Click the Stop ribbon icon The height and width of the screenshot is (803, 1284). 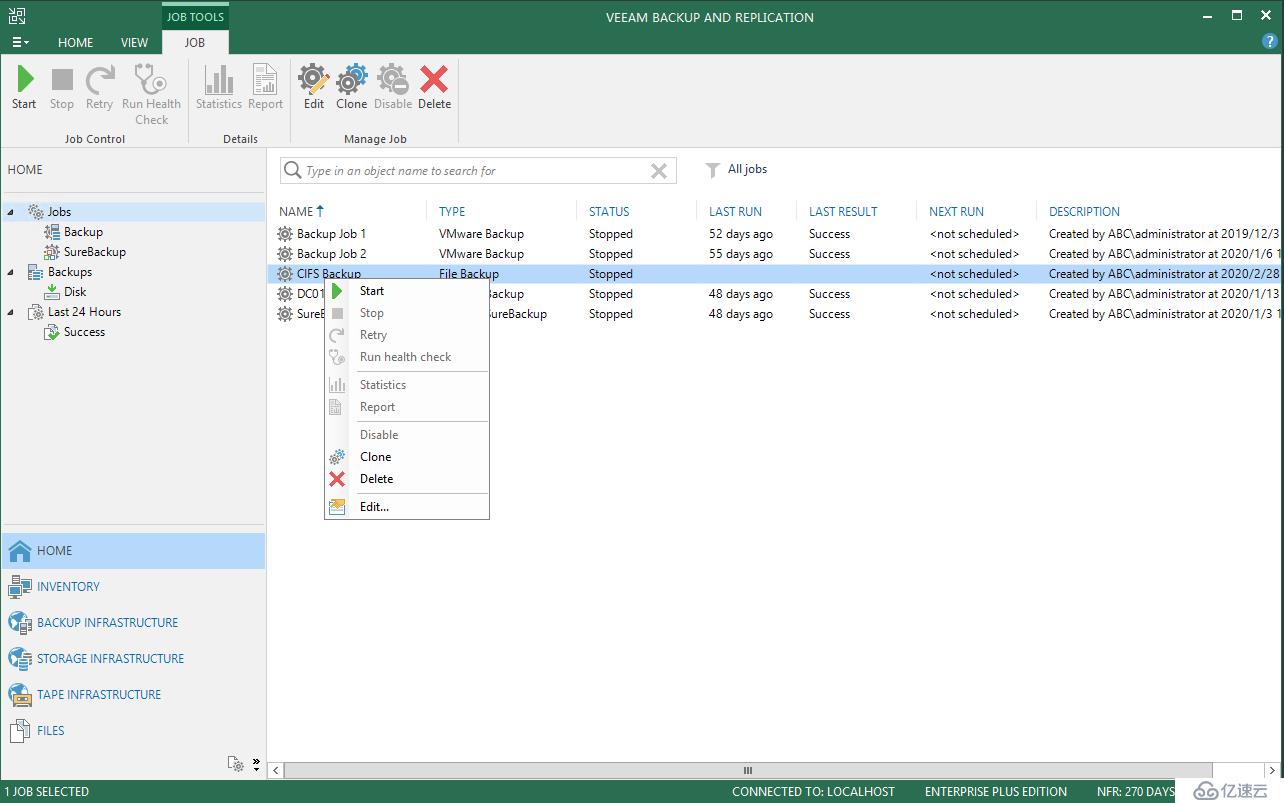[62, 80]
